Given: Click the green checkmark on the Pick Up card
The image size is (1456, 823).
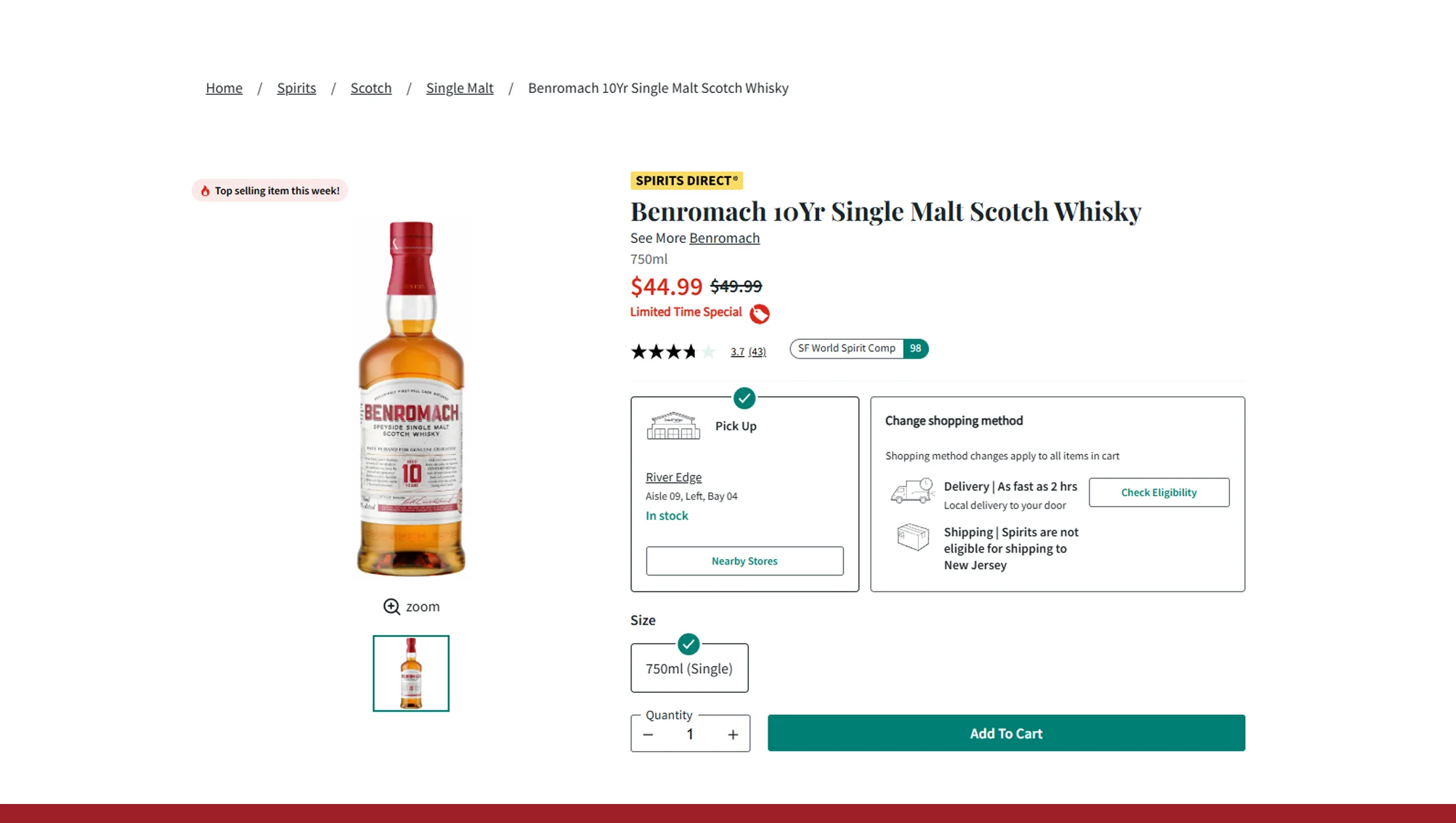Looking at the screenshot, I should pos(744,398).
